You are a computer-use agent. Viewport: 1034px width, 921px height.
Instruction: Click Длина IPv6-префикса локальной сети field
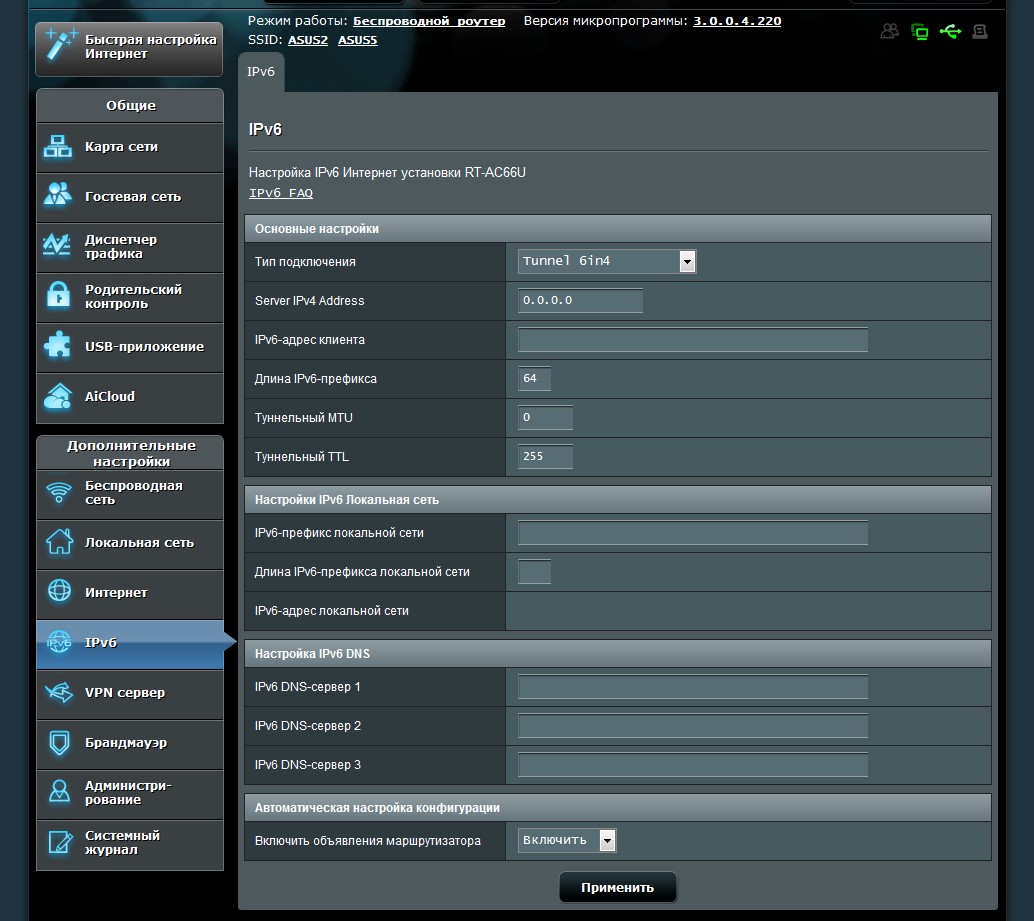tap(535, 572)
